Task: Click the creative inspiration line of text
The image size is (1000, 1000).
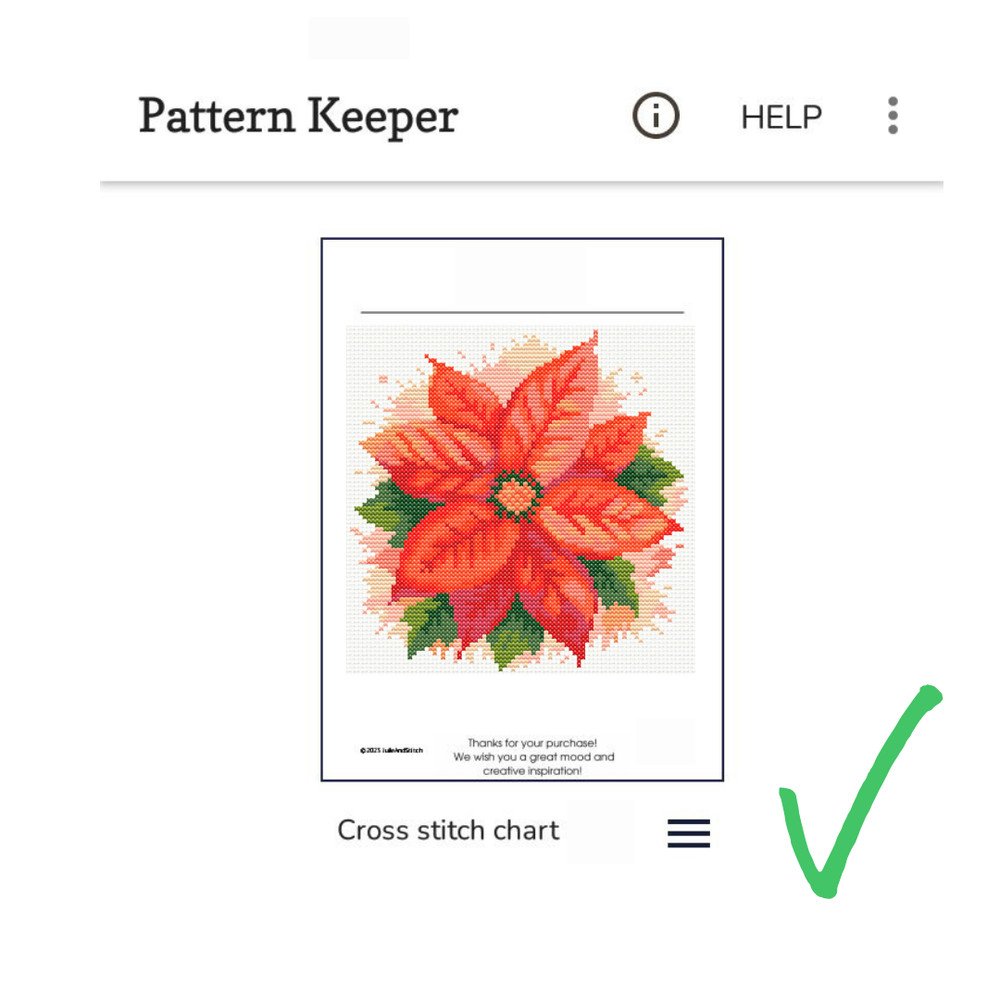Action: [x=533, y=771]
